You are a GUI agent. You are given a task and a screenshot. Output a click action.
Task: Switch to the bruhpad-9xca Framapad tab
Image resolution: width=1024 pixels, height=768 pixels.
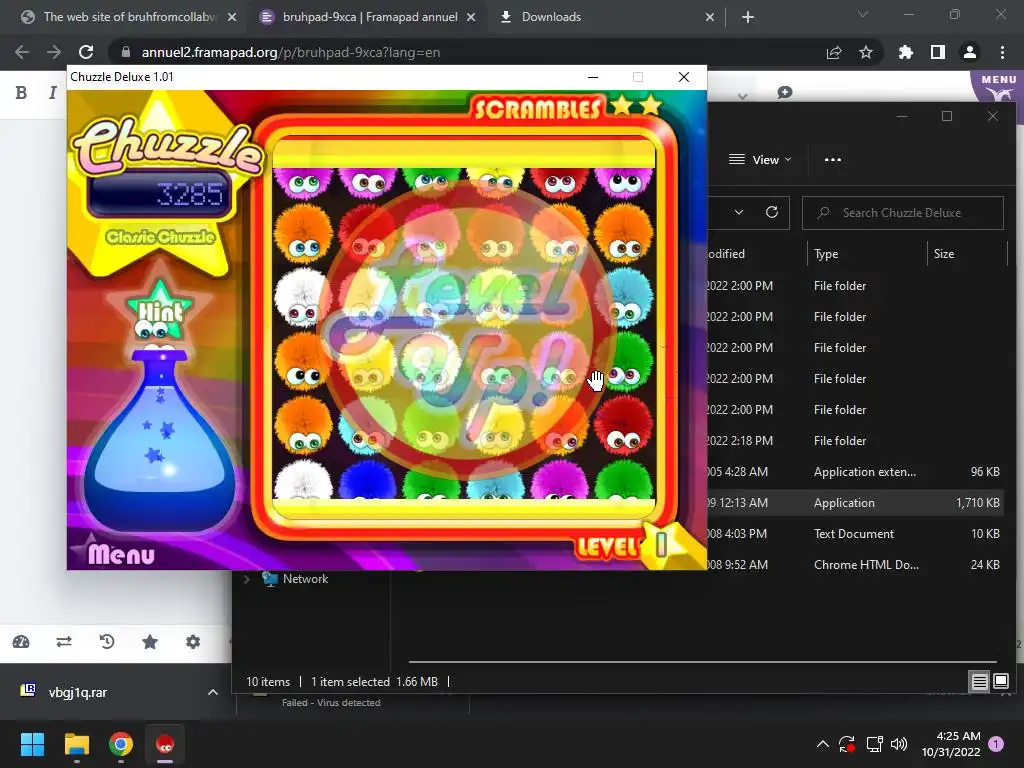click(370, 17)
